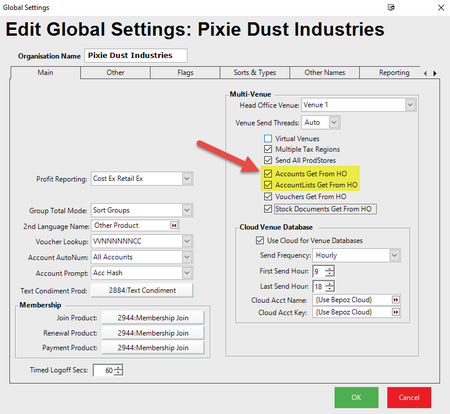Open Send Frequency dropdown
Image resolution: width=450 pixels, height=414 pixels.
coord(394,255)
